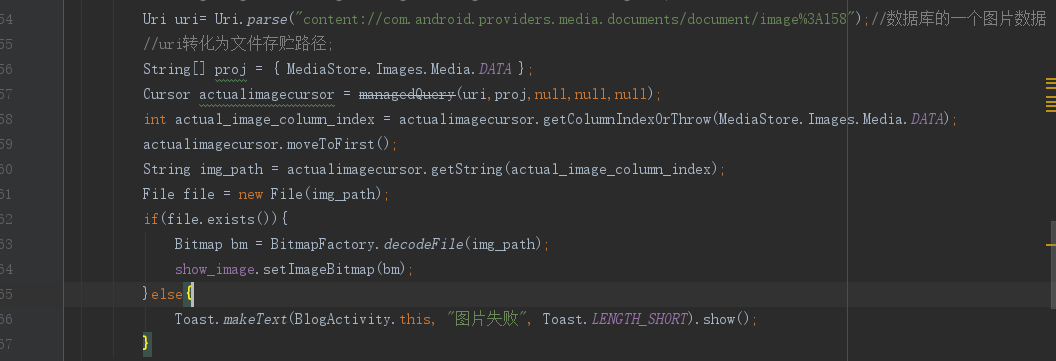
Task: Click the highlighted closing brace on line 67
Action: coord(146,343)
